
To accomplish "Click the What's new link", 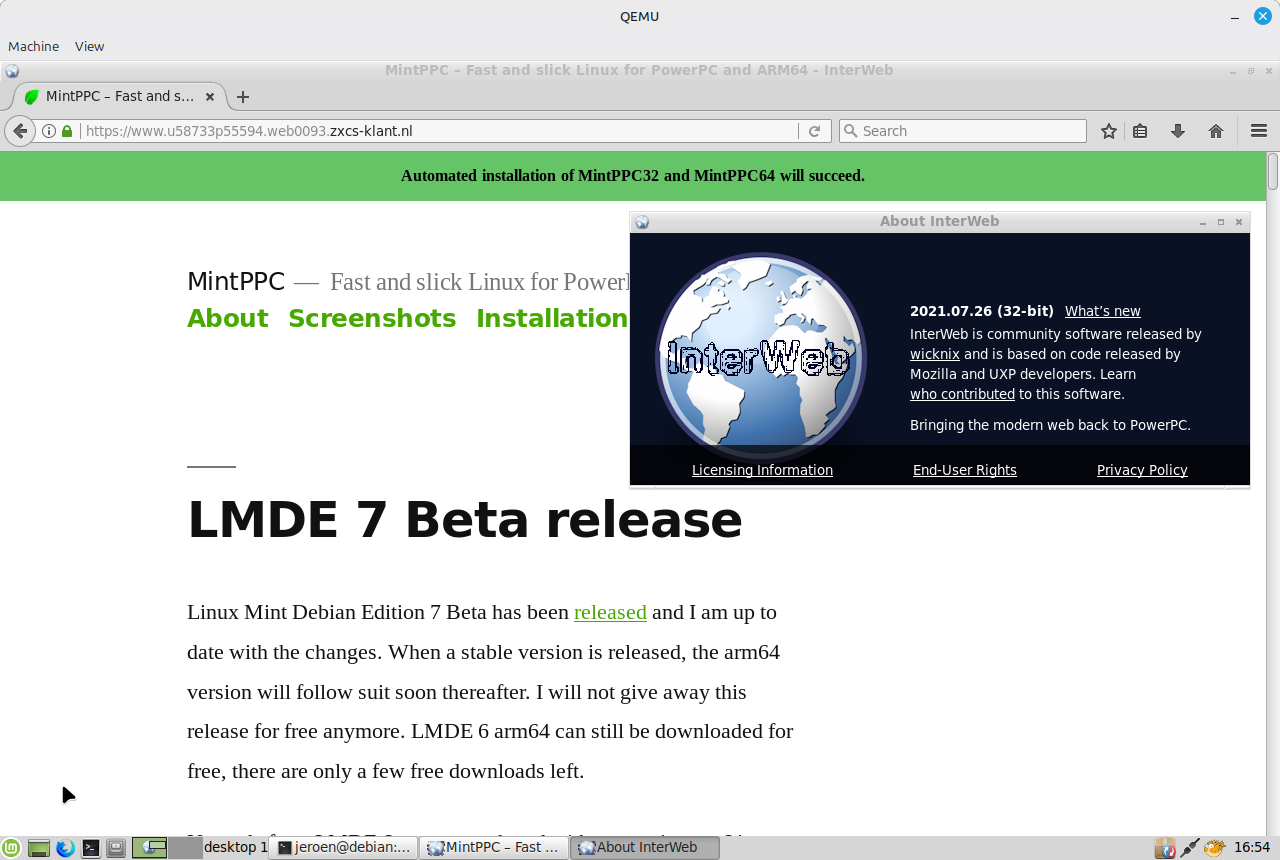I will click(x=1102, y=311).
